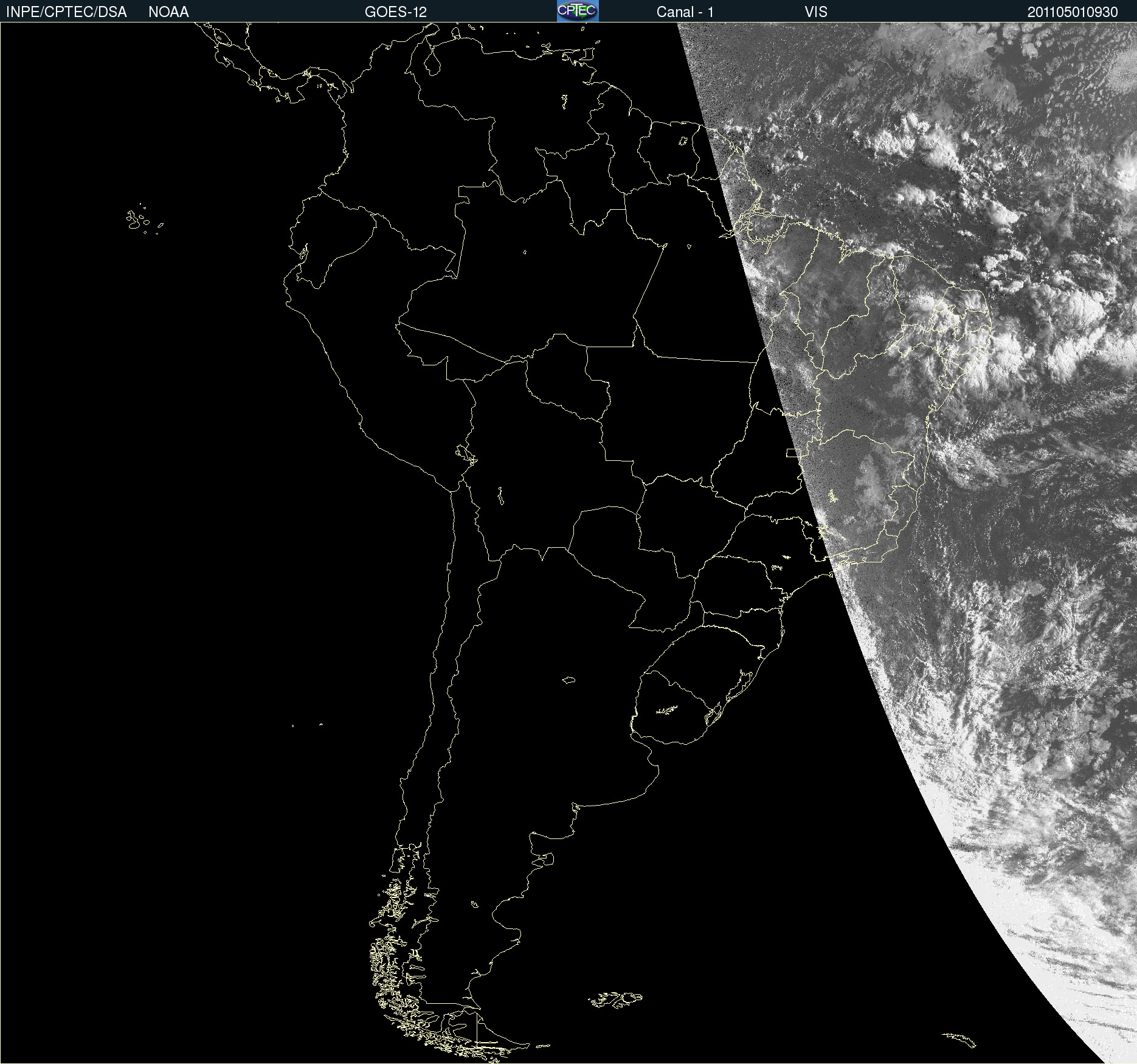This screenshot has width=1137, height=1064.
Task: Click the 201105010930 timestamp
Action: click(x=1073, y=12)
